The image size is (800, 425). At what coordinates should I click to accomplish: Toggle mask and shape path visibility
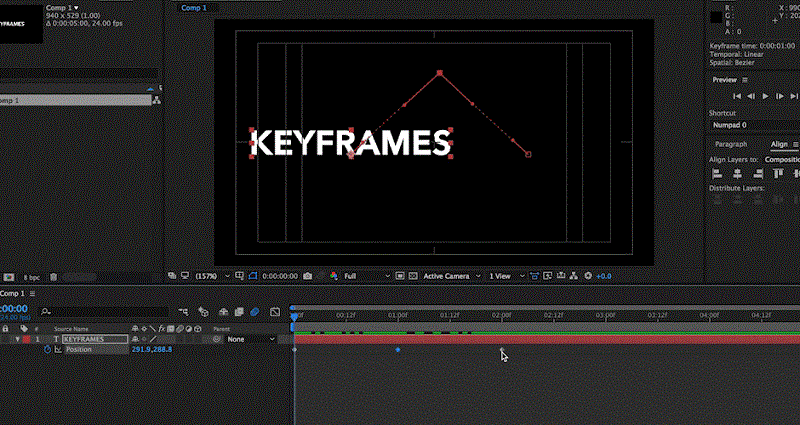tap(253, 276)
